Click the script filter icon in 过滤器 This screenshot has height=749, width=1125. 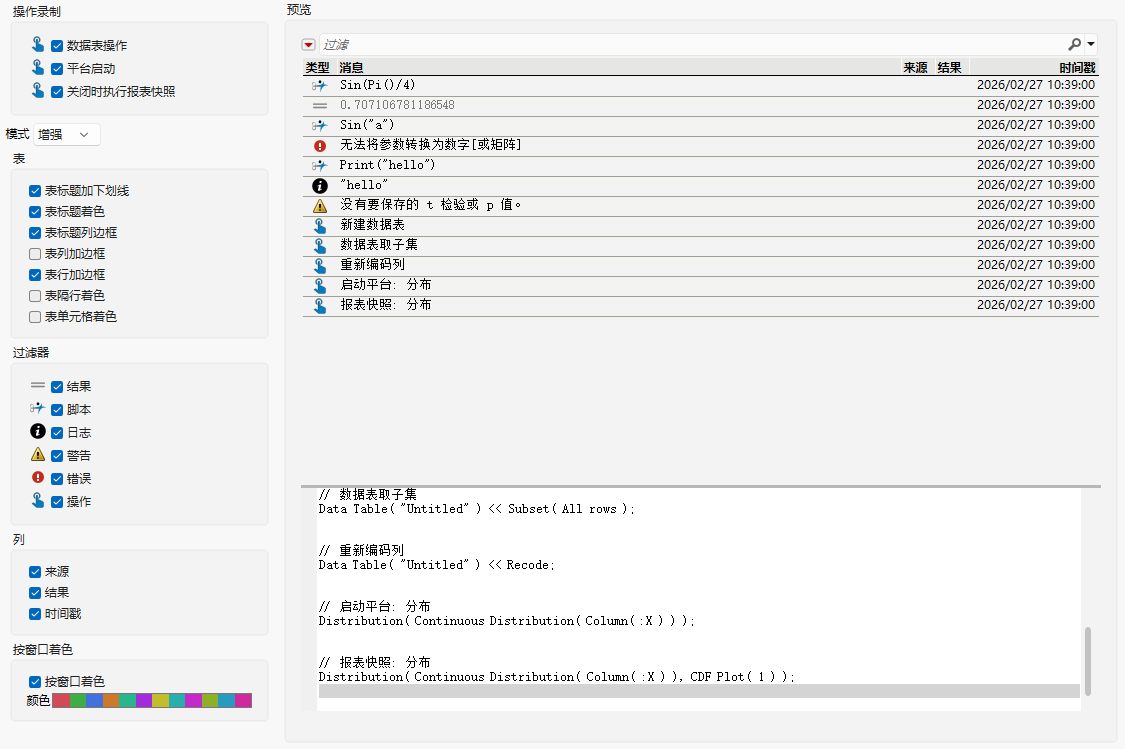tap(38, 408)
